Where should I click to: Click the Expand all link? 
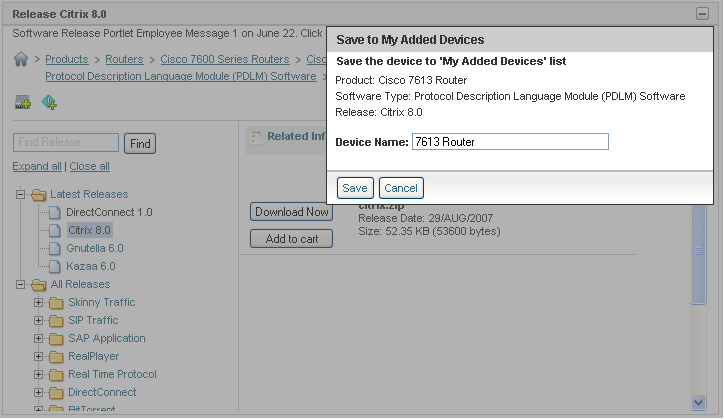(x=37, y=167)
